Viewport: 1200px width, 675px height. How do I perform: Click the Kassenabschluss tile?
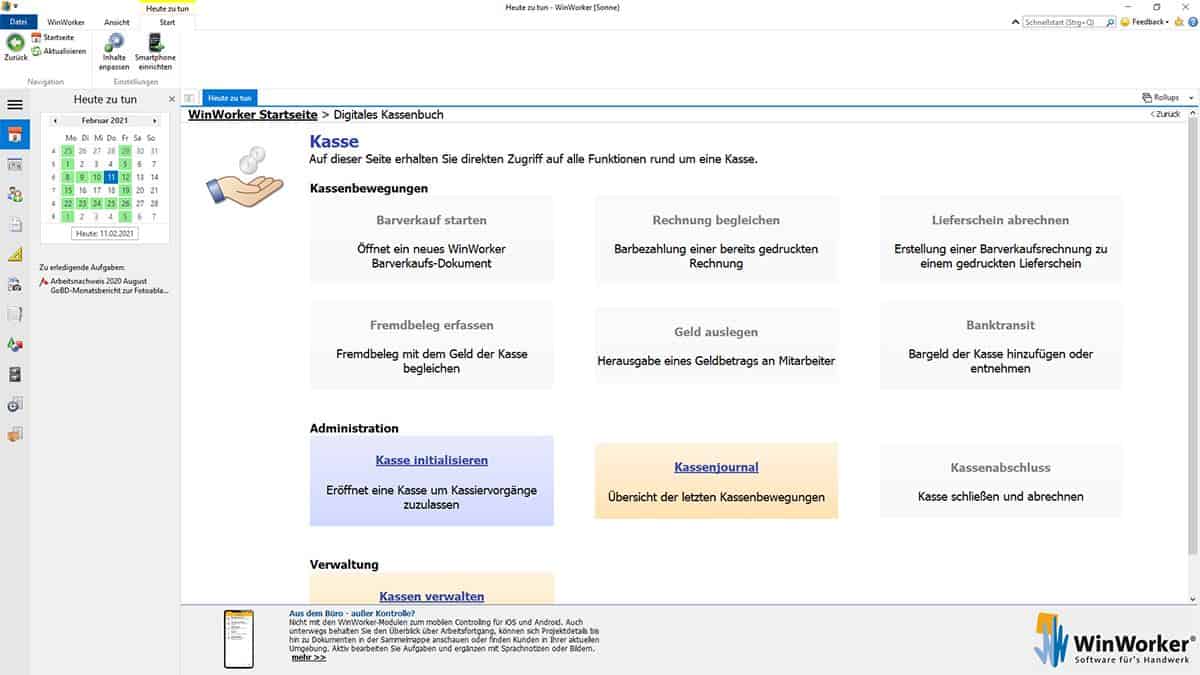[x=1001, y=481]
